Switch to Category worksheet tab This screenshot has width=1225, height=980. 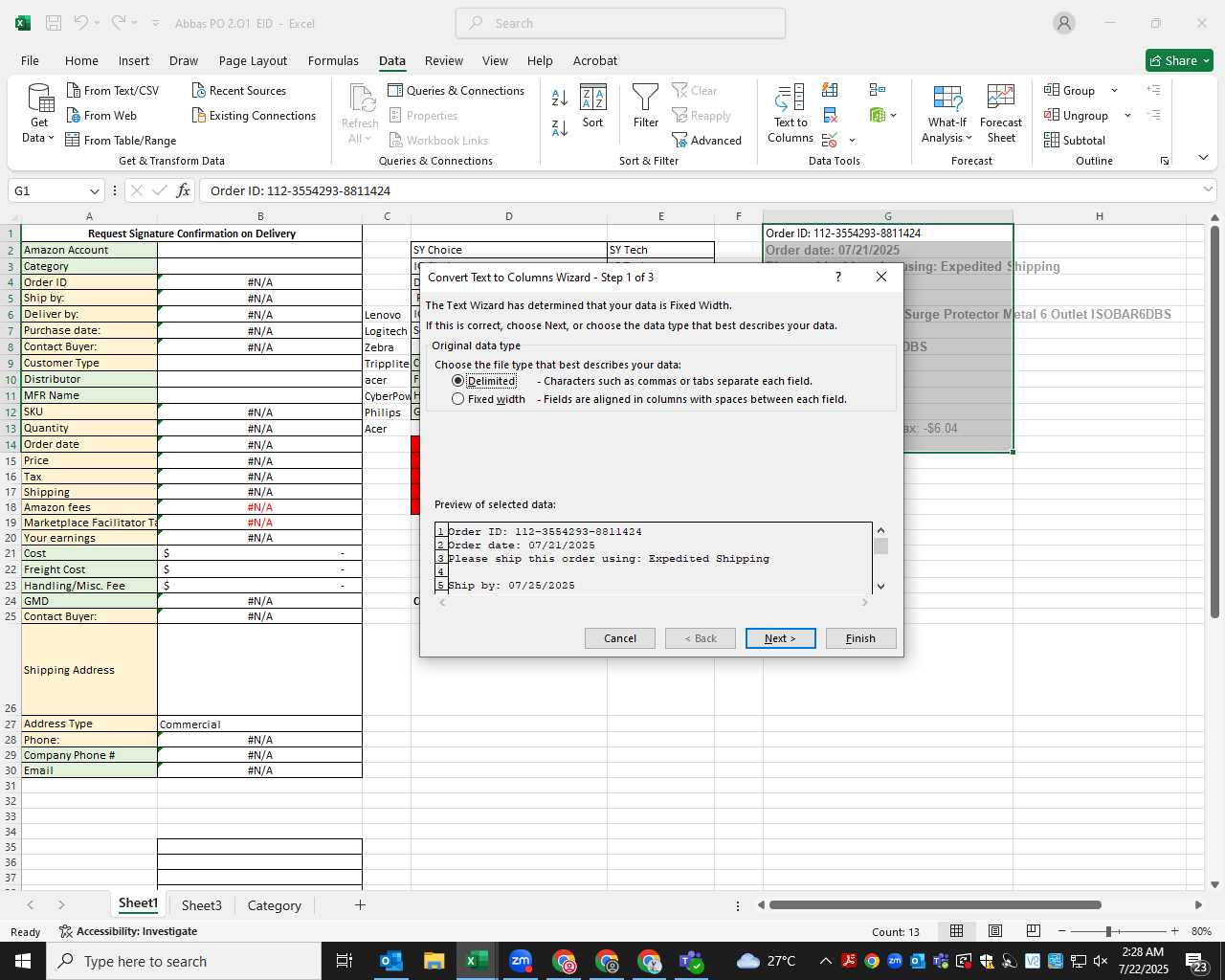point(275,905)
